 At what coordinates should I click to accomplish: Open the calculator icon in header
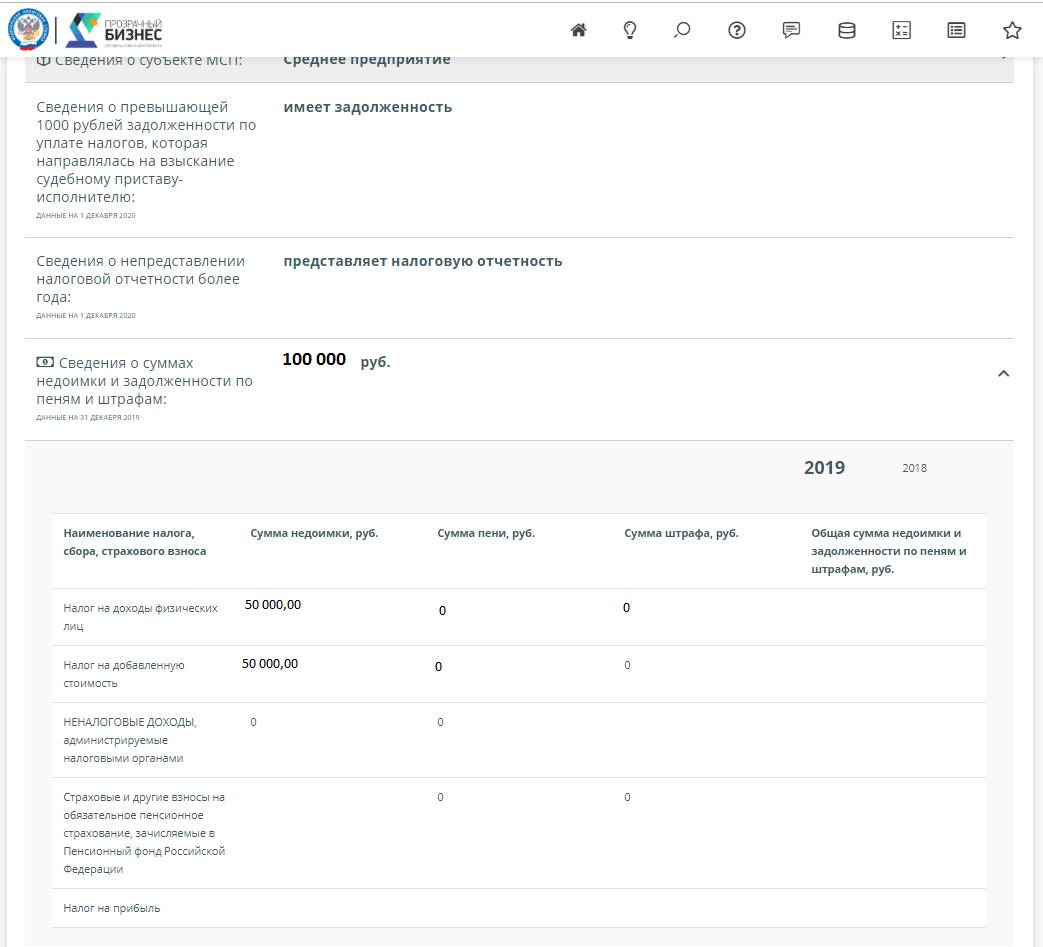[901, 30]
